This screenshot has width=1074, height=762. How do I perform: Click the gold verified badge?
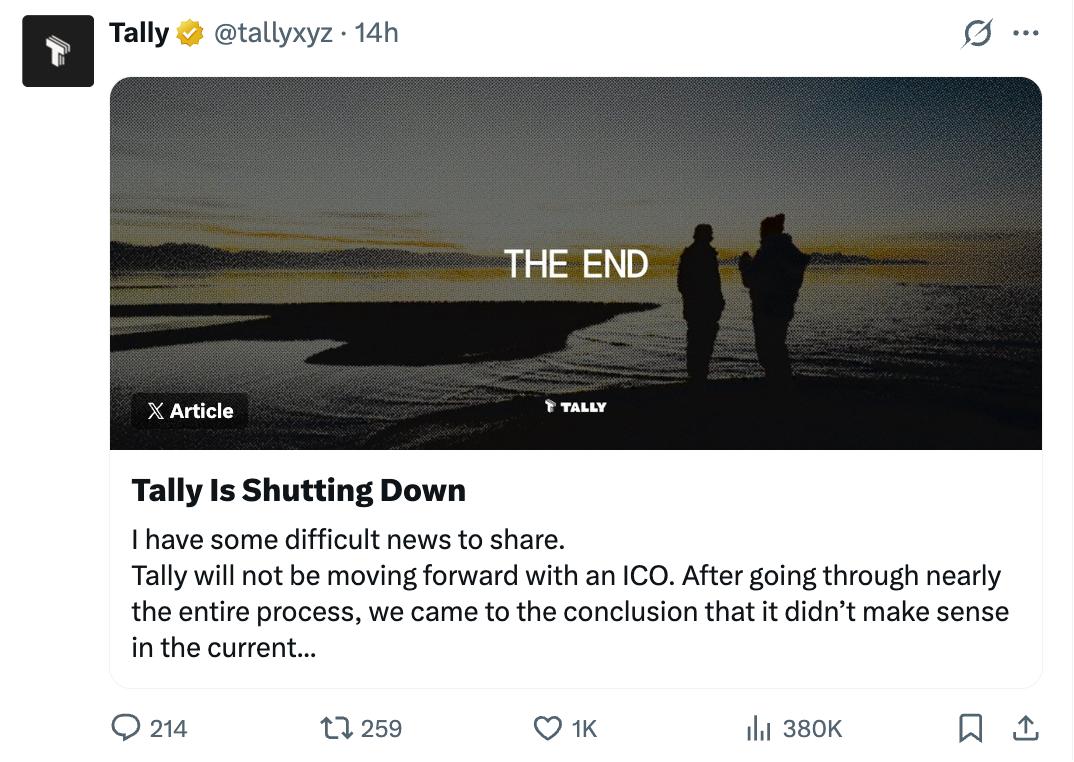coord(189,34)
